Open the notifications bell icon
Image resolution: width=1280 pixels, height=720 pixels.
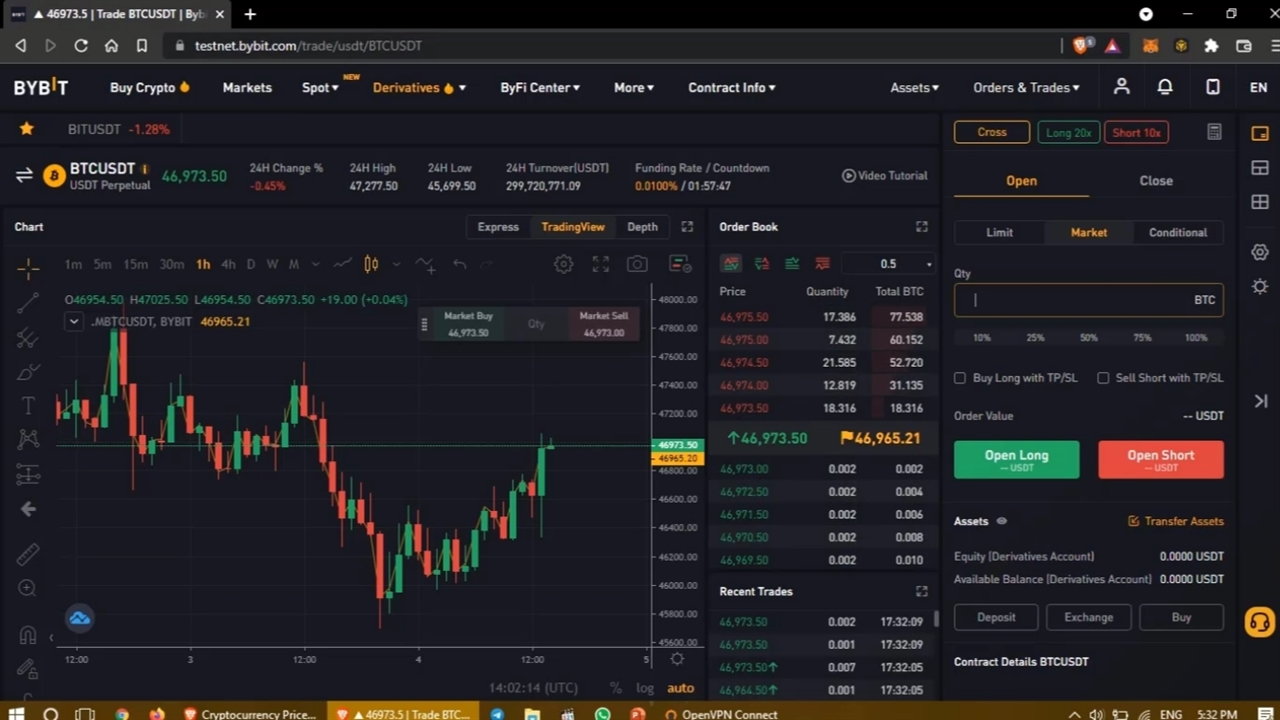coord(1165,88)
